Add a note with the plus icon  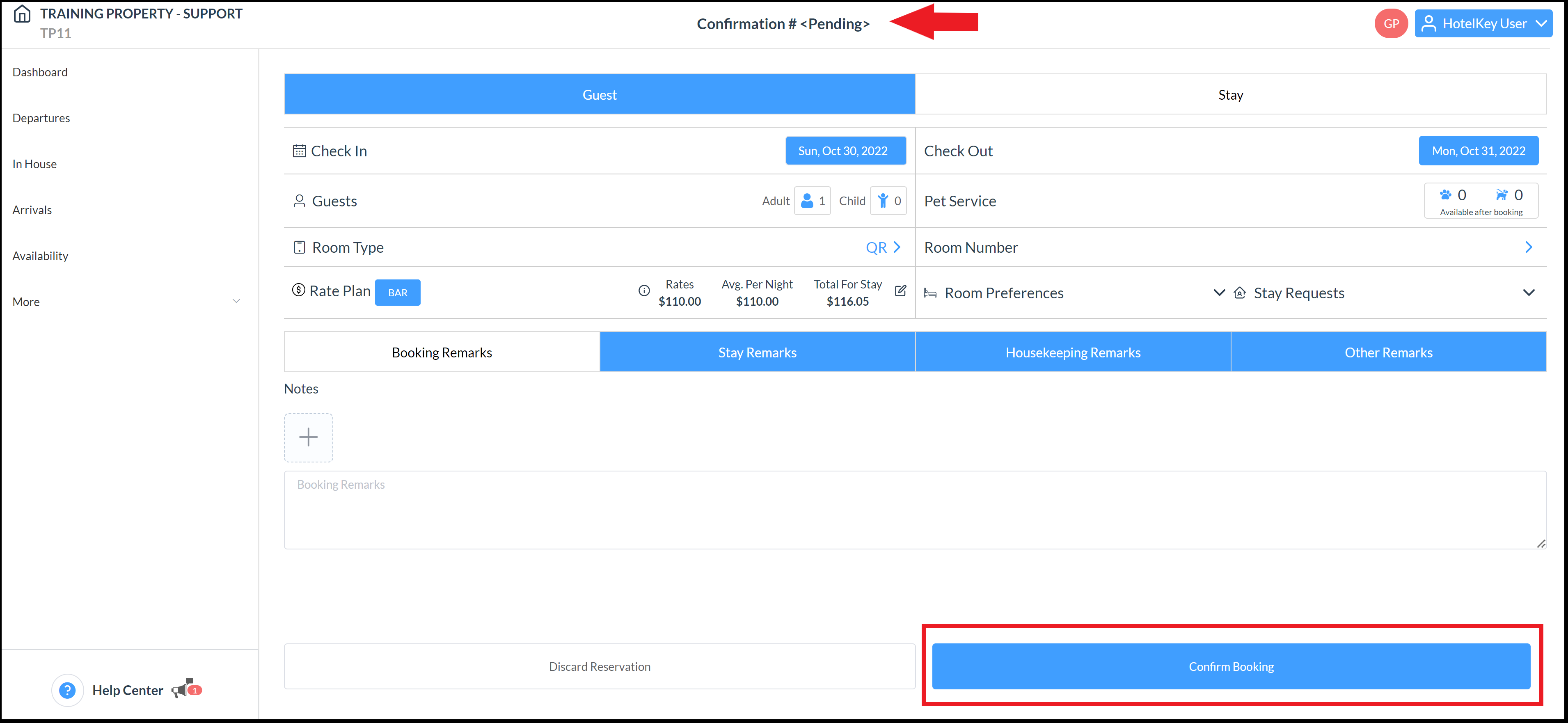point(309,437)
